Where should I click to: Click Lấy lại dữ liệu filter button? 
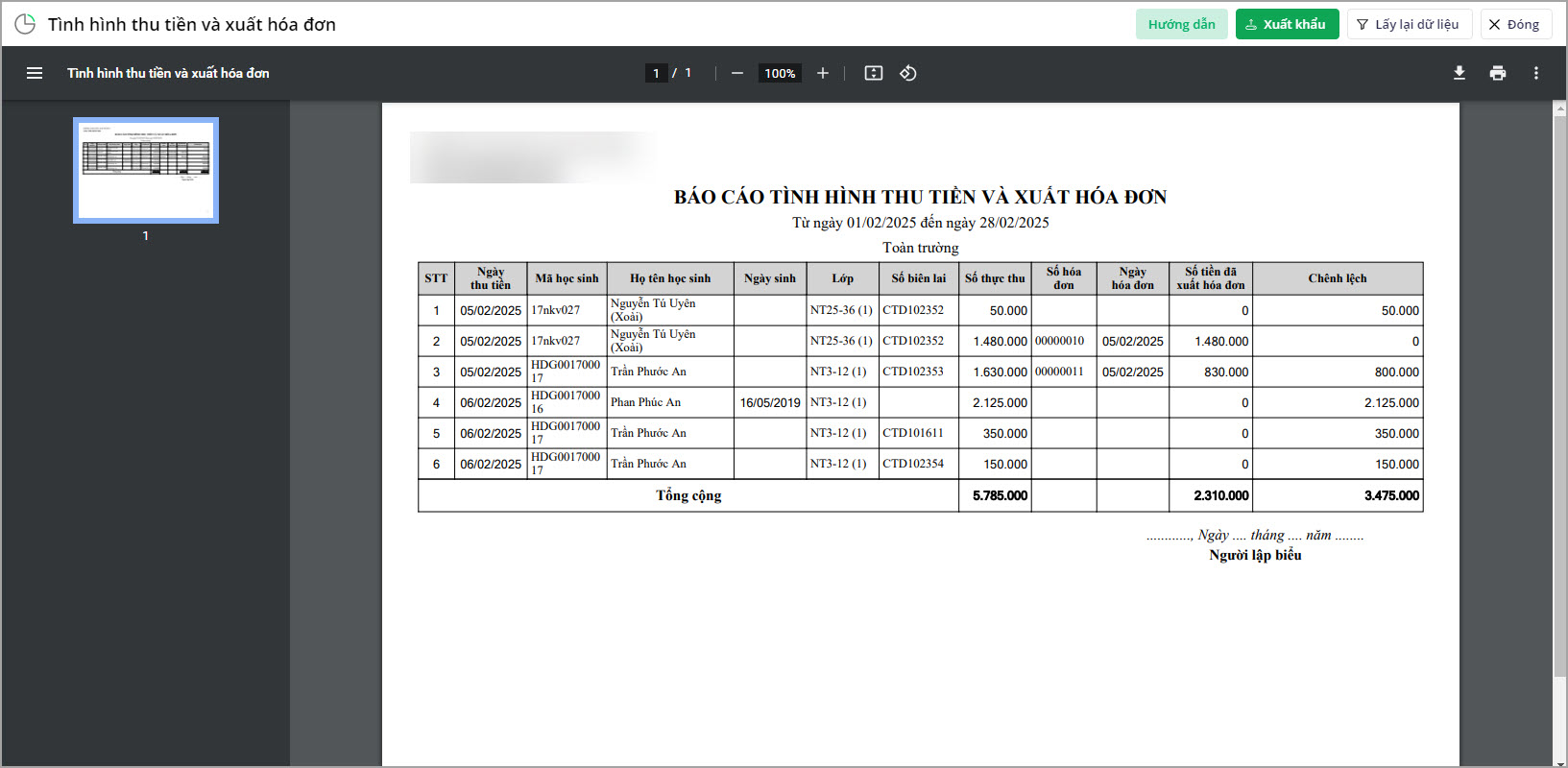point(1410,24)
